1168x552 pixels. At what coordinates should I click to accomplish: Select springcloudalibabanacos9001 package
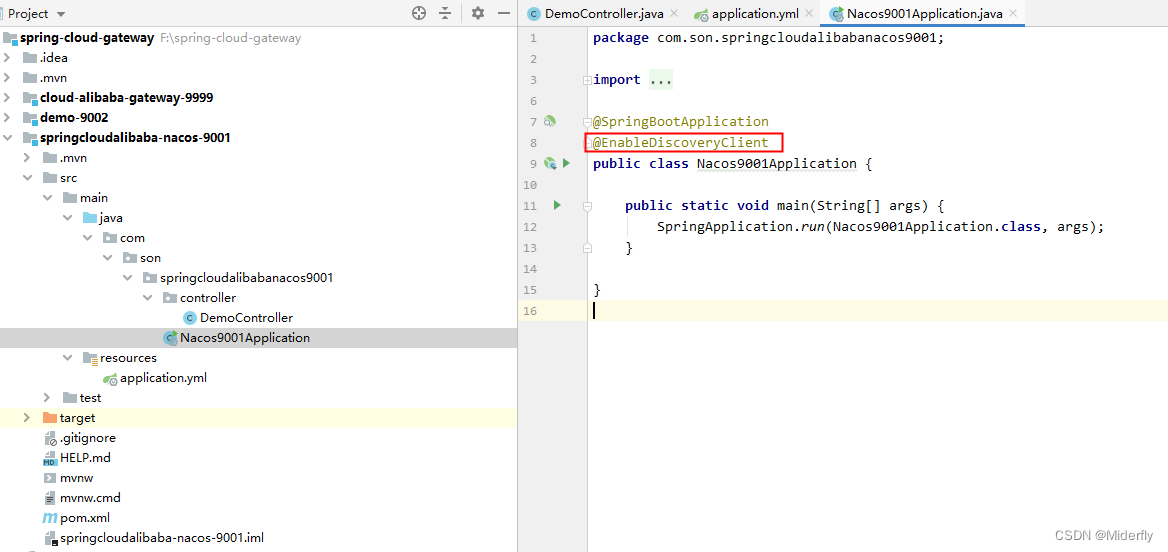[246, 278]
